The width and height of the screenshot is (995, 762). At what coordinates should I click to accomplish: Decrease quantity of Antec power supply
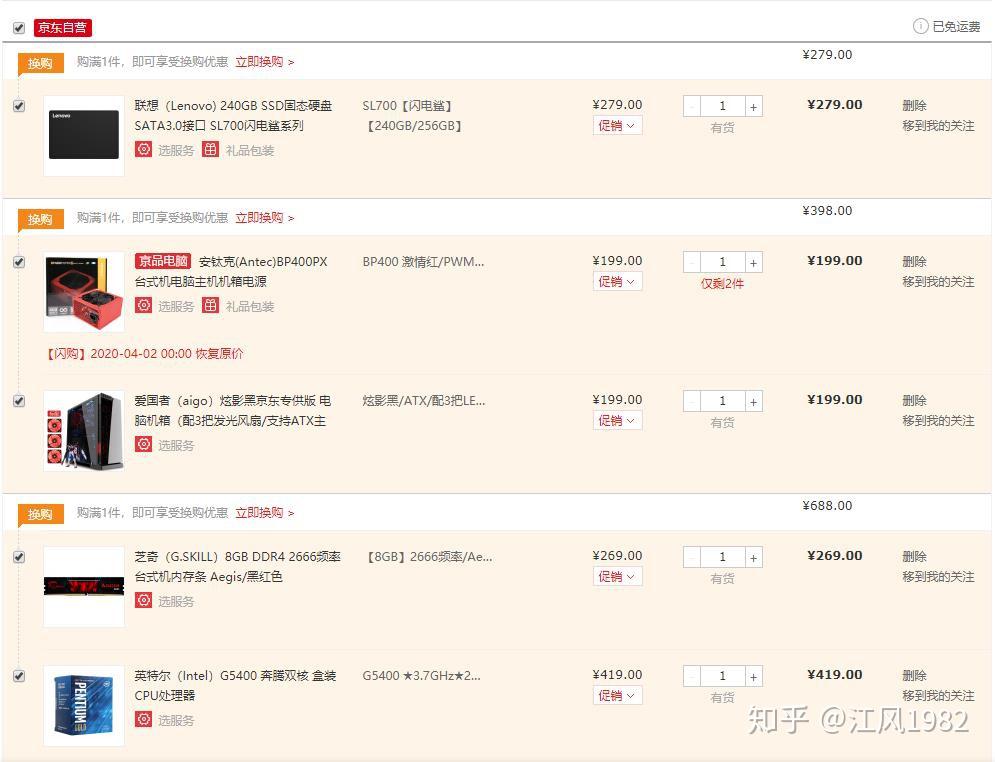(692, 263)
